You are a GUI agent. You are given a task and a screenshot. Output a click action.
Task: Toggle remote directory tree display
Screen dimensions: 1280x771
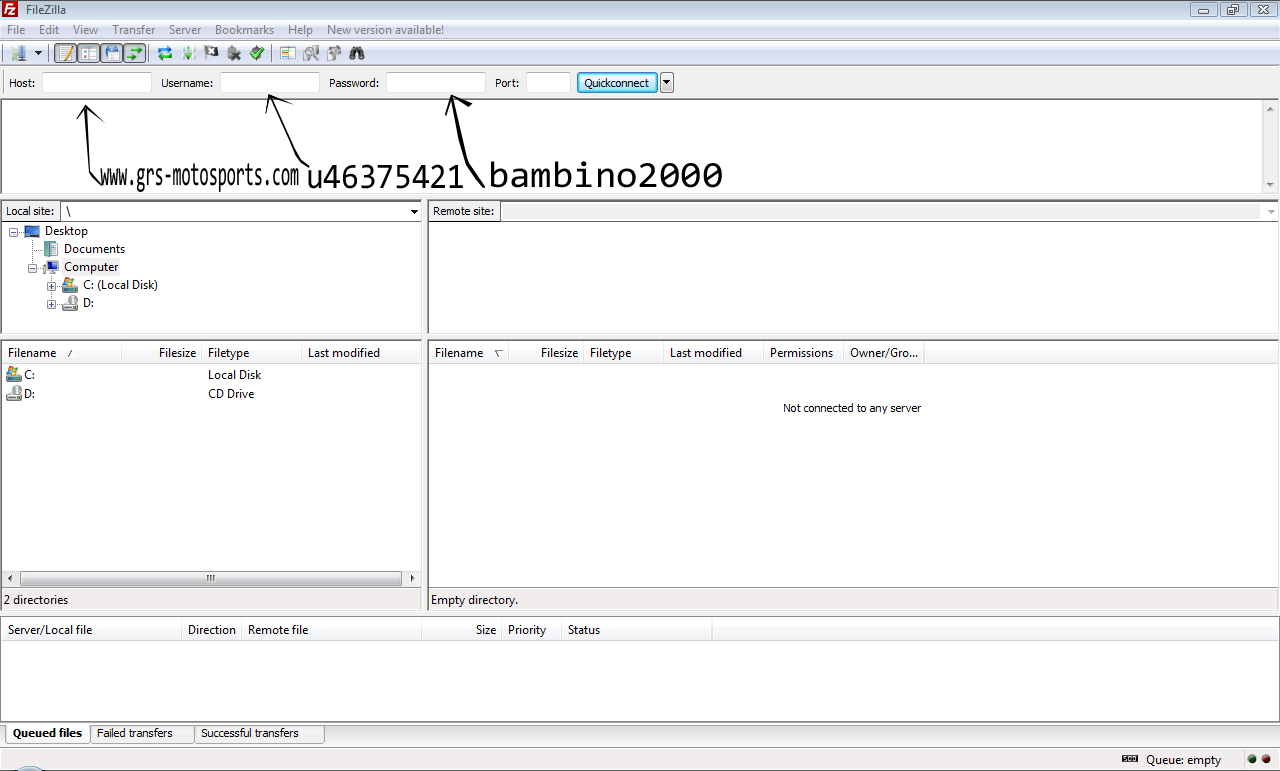[x=112, y=53]
